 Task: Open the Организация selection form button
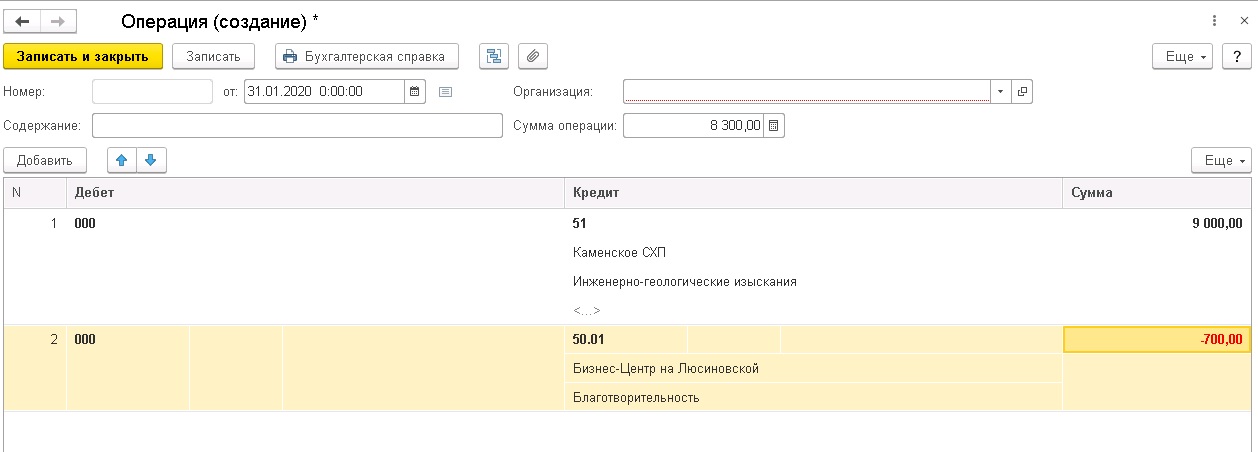tap(1022, 92)
